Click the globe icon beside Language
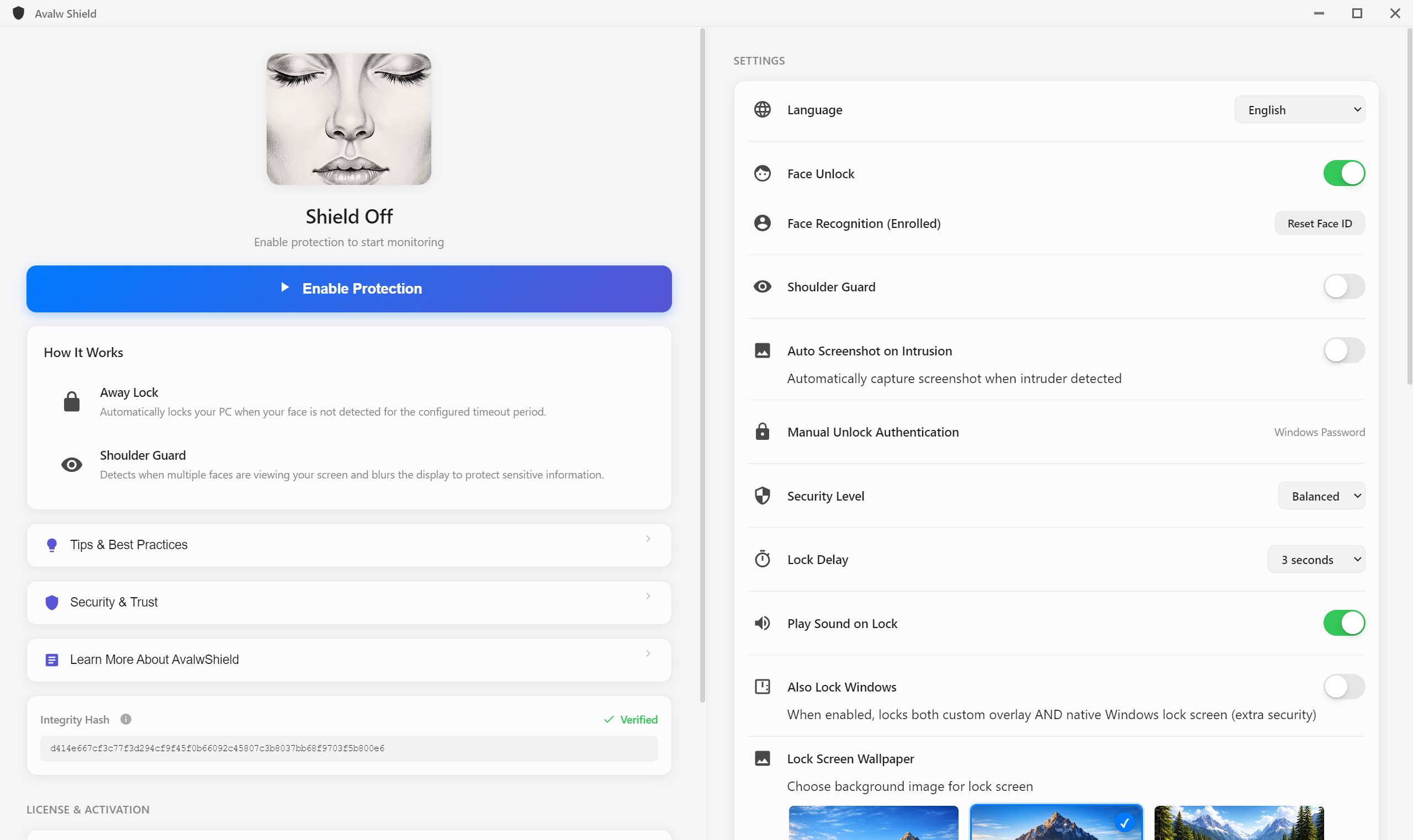This screenshot has width=1413, height=840. [x=763, y=109]
